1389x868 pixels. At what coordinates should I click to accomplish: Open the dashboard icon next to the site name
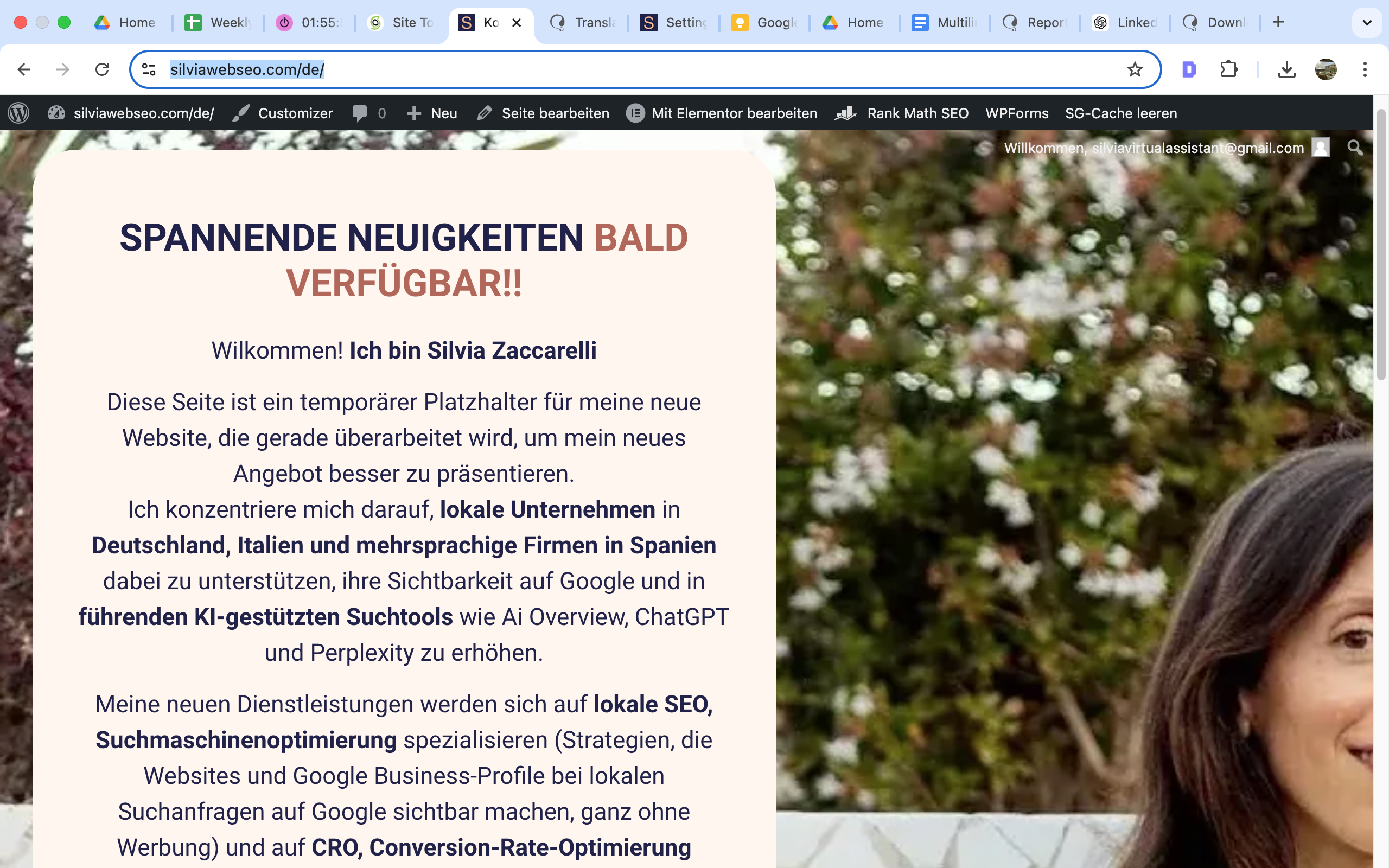[56, 113]
